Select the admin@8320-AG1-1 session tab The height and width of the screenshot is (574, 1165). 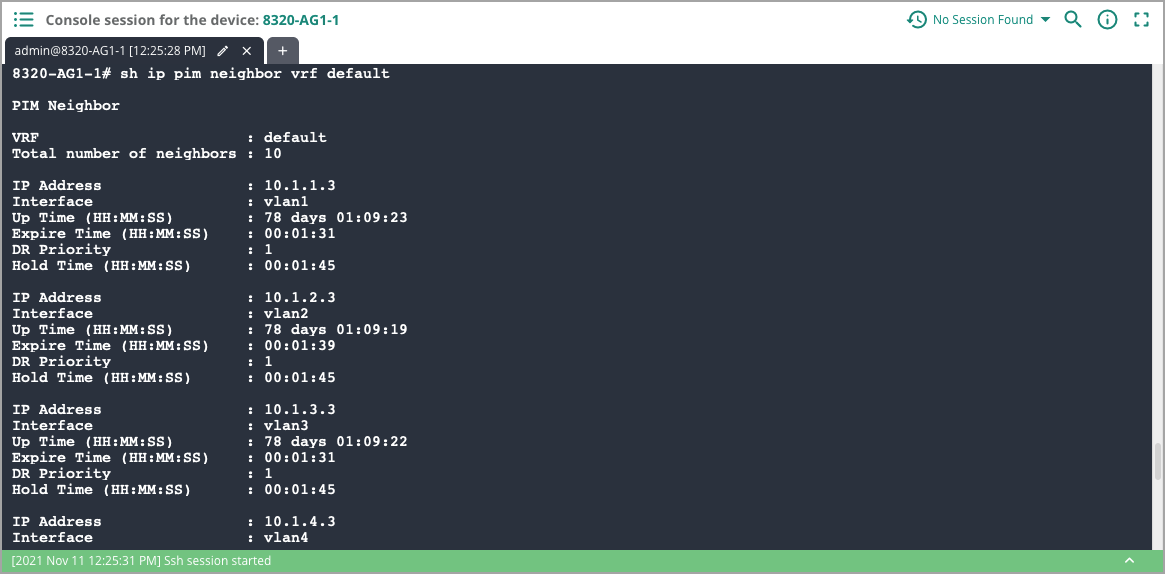coord(110,50)
